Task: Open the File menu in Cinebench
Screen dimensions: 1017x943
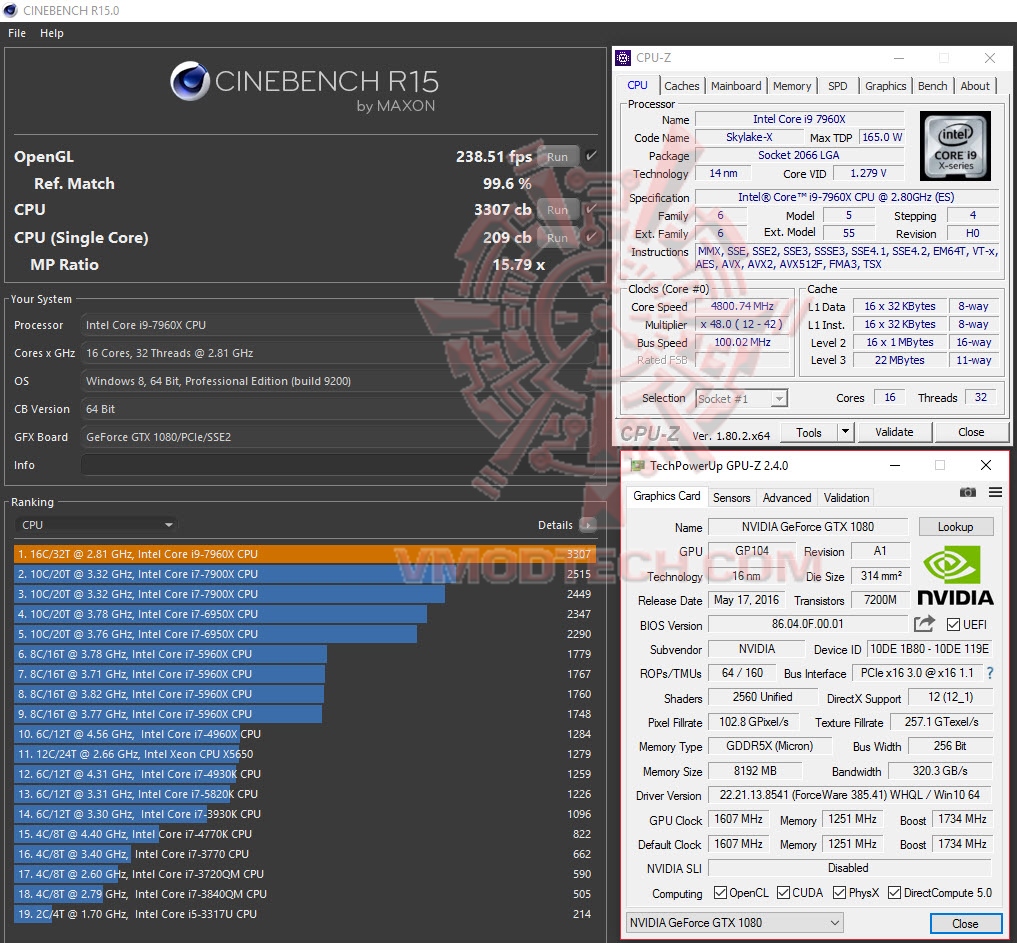Action: click(x=16, y=32)
